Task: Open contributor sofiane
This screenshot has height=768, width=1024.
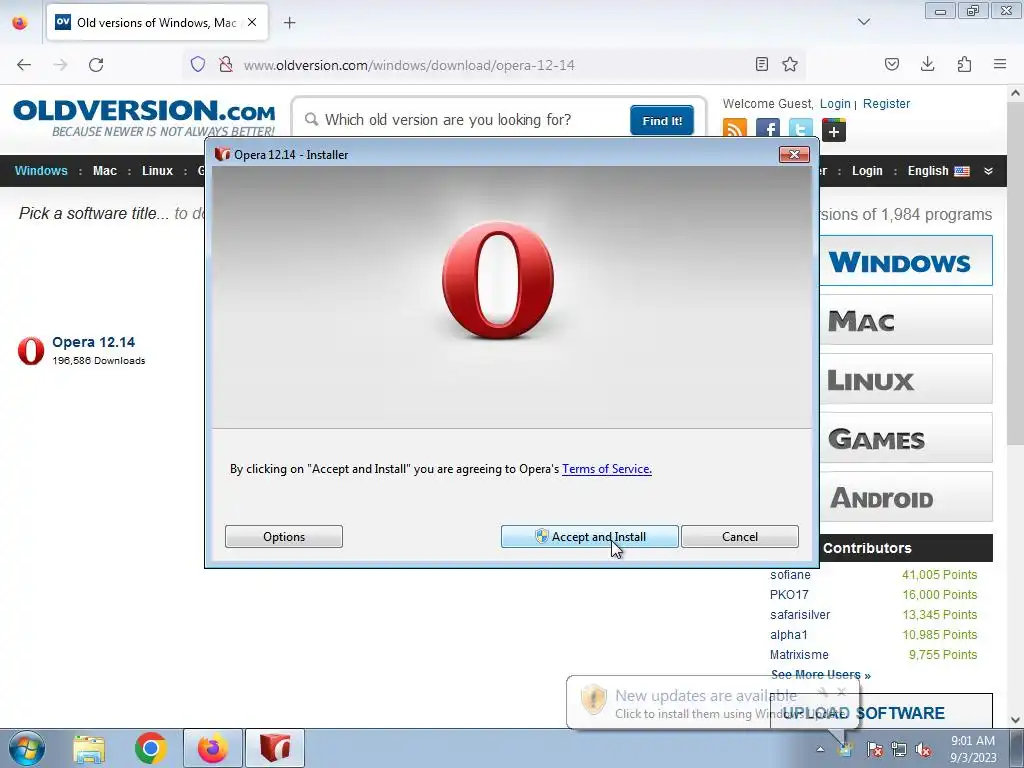Action: click(x=790, y=575)
